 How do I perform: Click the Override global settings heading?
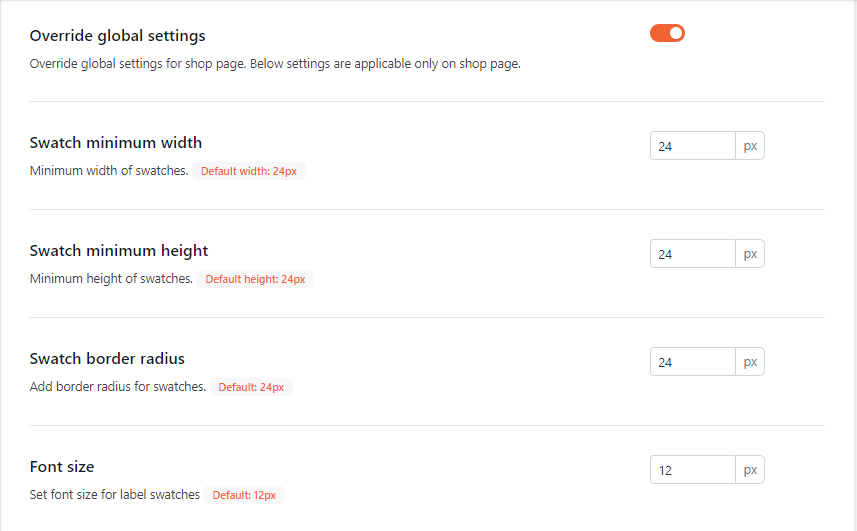tap(118, 36)
